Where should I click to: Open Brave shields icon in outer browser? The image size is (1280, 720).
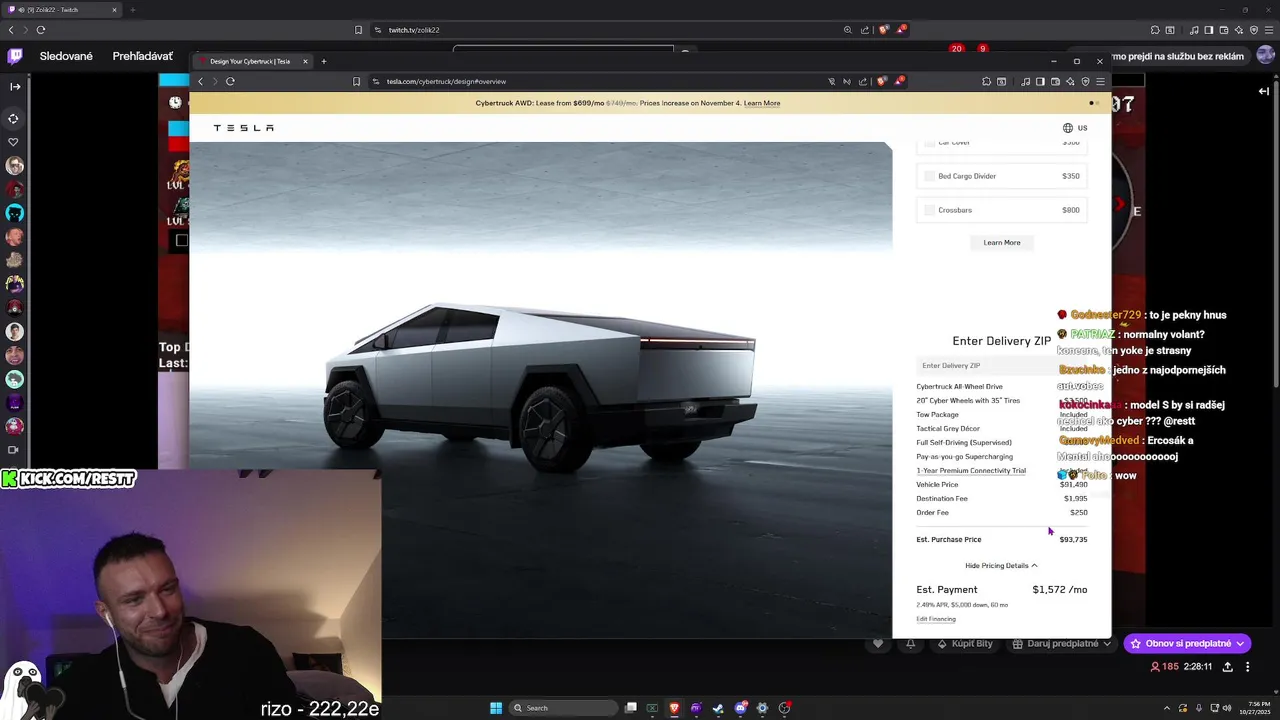point(883,30)
